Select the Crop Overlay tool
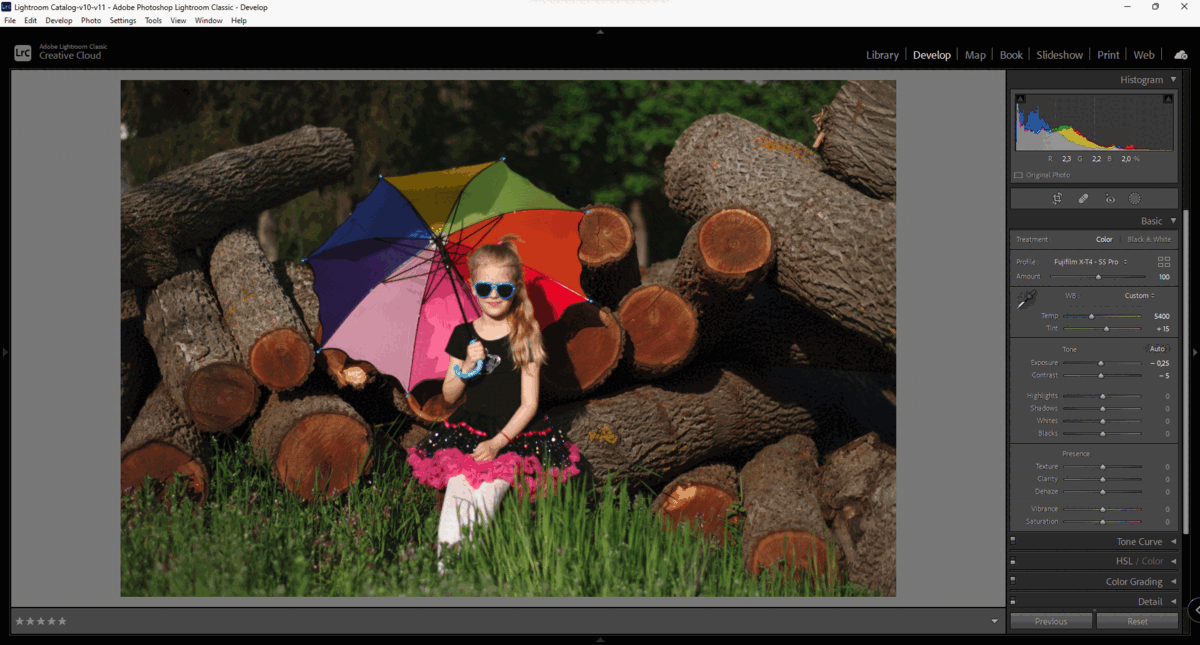 click(1057, 199)
